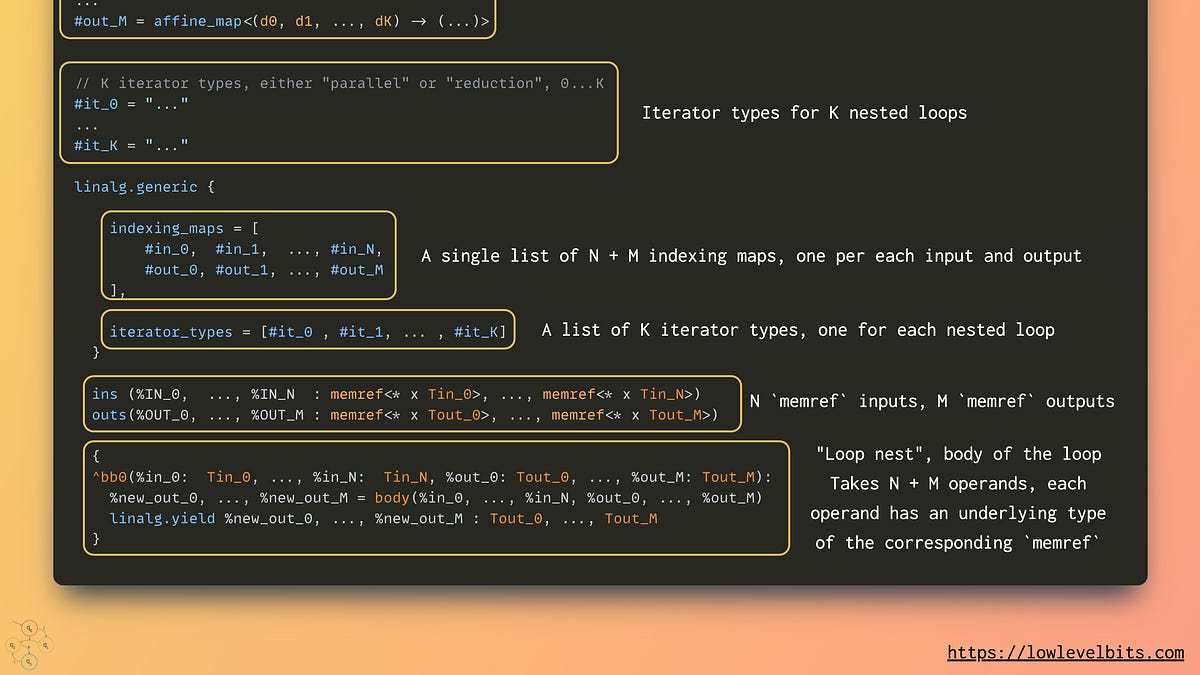
Task: Click the K iterator types comment line
Action: pyautogui.click(x=339, y=83)
